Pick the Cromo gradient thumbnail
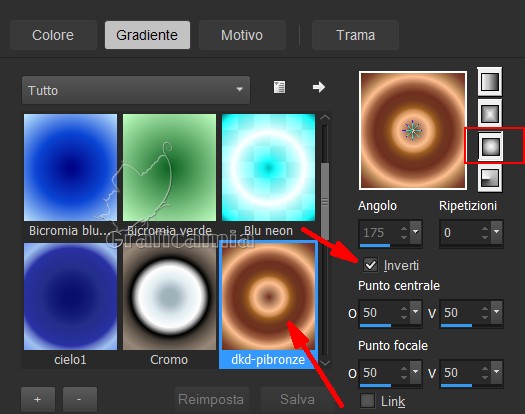Image resolution: width=525 pixels, height=414 pixels. (169, 296)
